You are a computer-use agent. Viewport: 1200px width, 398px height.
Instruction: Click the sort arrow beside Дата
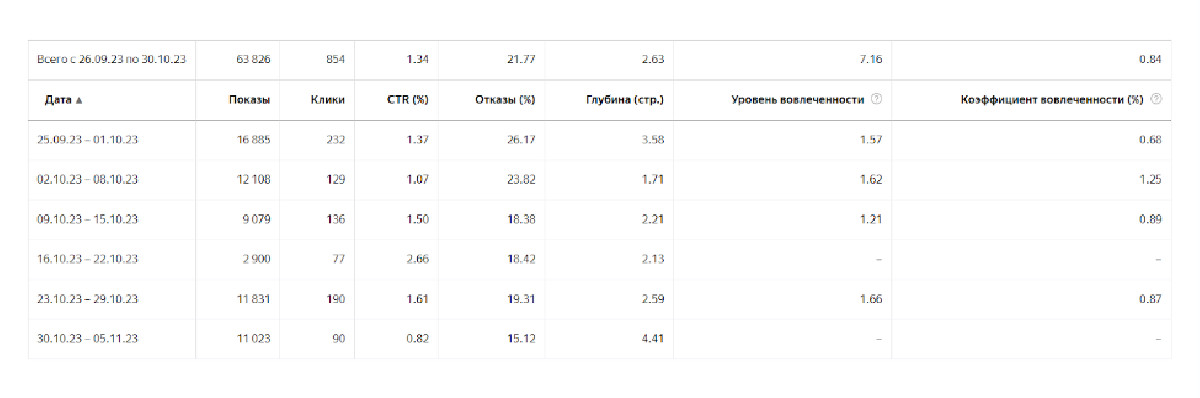(79, 101)
